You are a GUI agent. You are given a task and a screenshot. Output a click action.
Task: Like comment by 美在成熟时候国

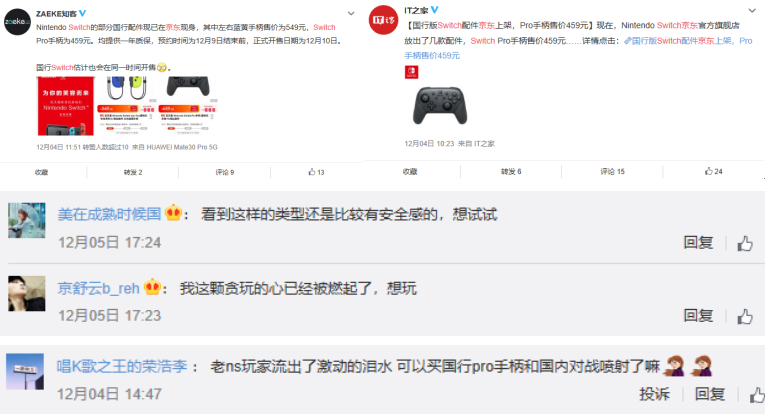point(745,243)
